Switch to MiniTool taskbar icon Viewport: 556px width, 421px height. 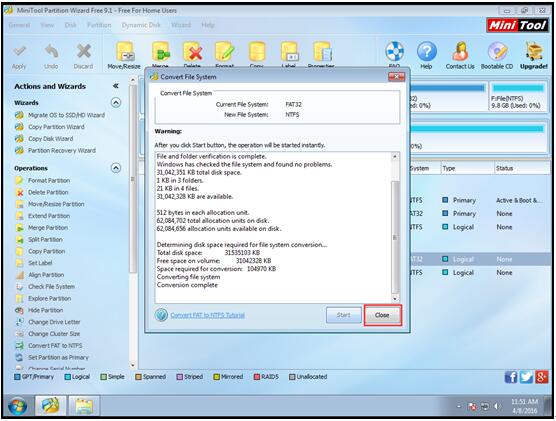pos(50,406)
